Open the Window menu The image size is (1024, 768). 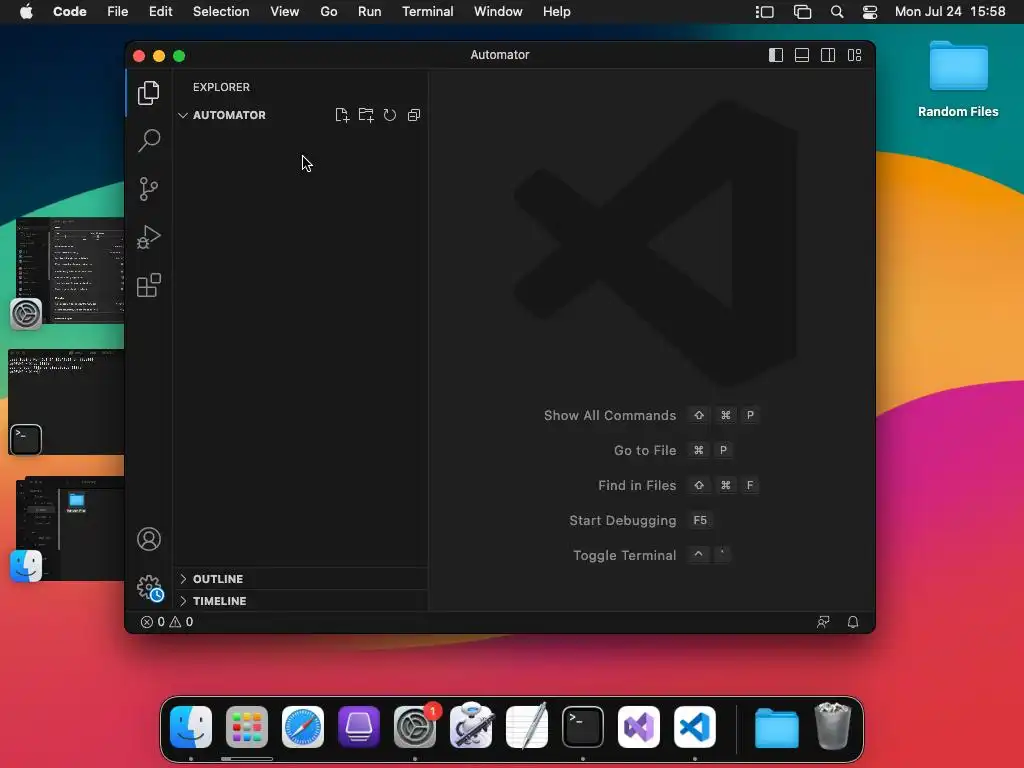pos(498,12)
